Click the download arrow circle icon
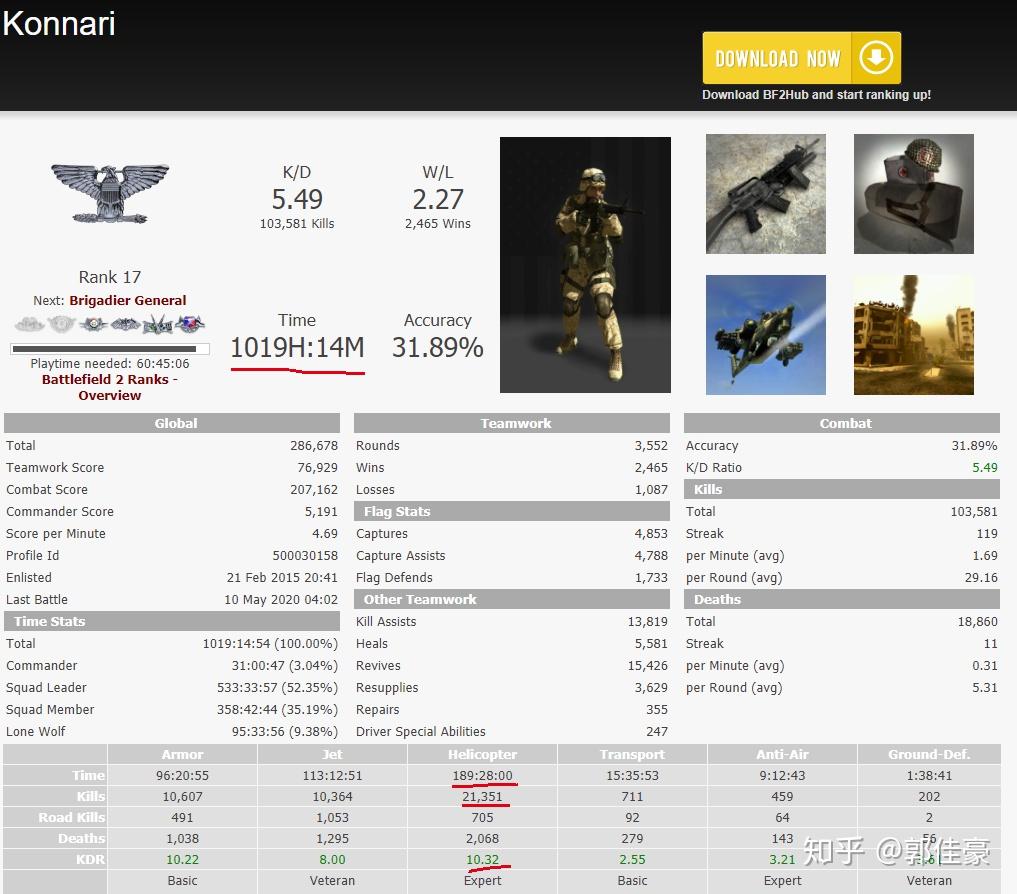 click(876, 58)
